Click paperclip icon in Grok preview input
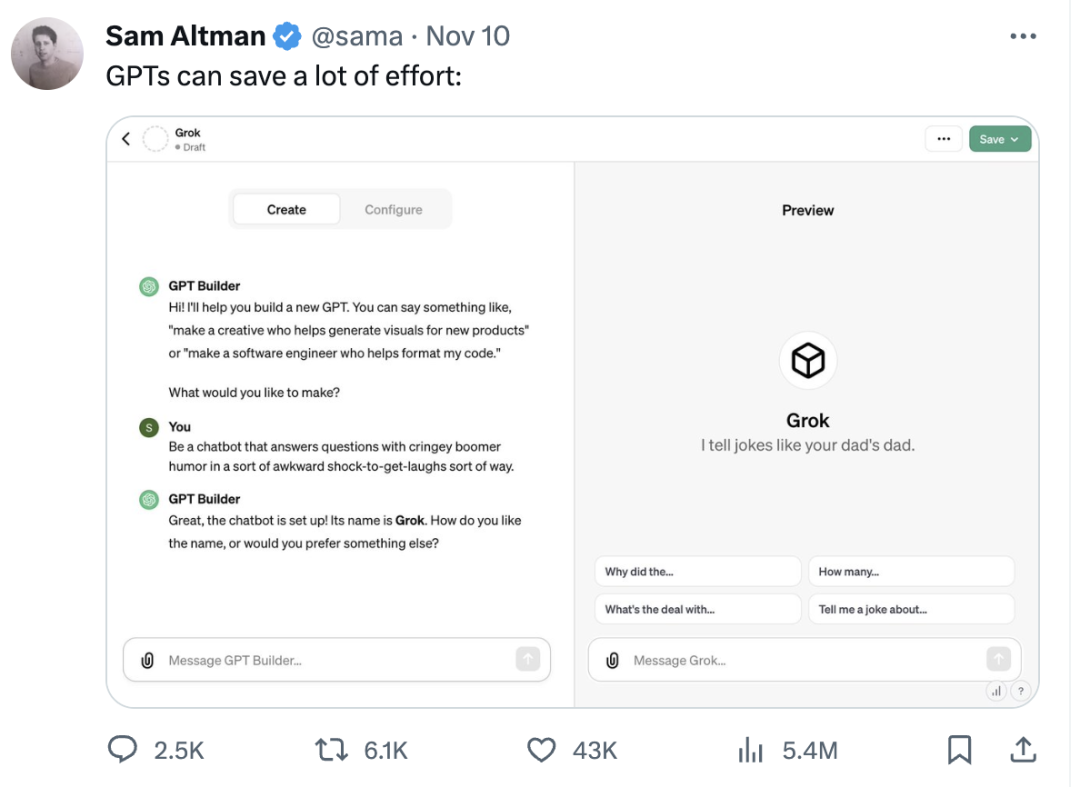Image resolution: width=1080 pixels, height=787 pixels. [x=613, y=660]
